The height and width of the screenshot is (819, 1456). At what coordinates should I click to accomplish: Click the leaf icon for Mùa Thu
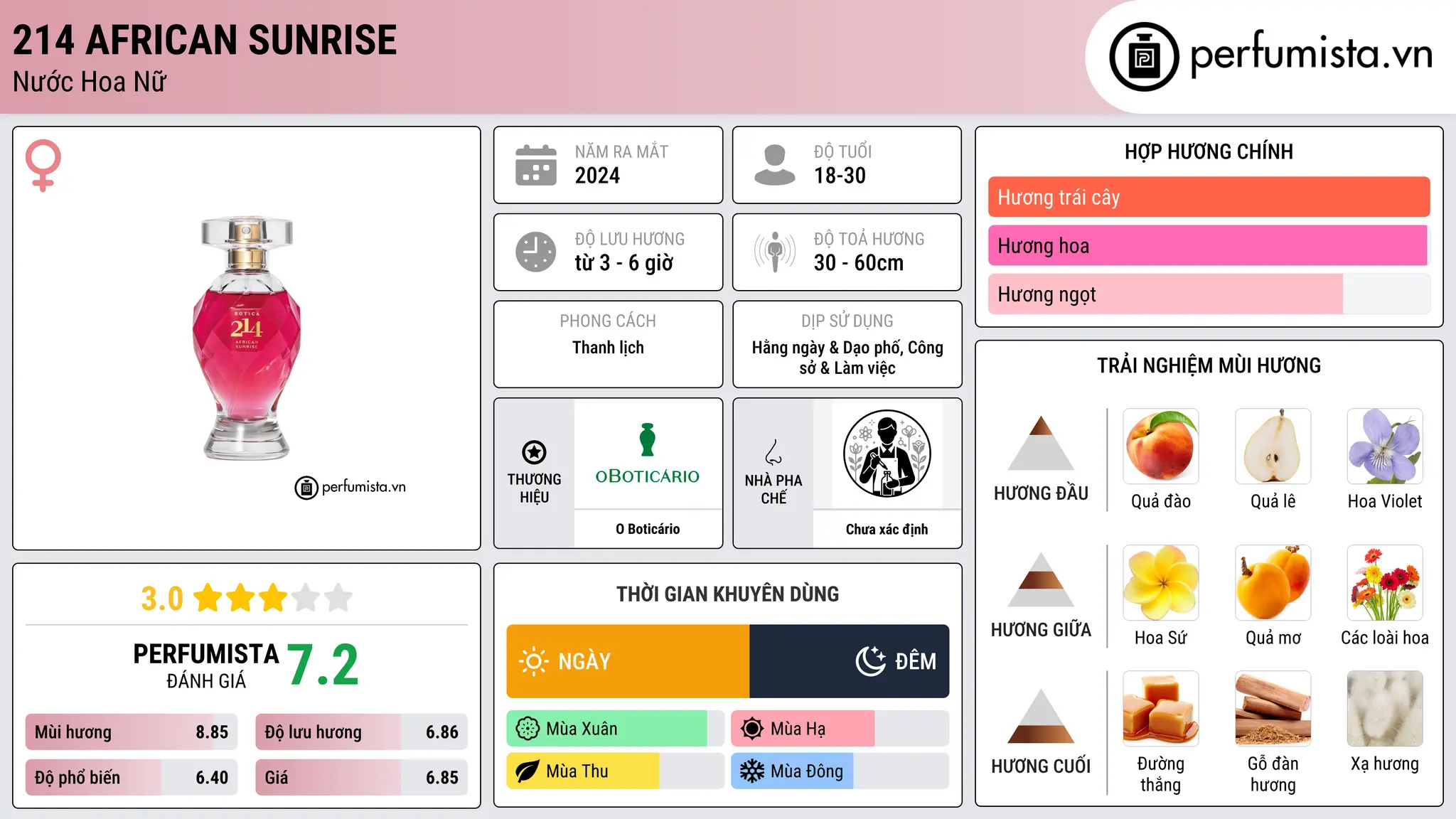[x=528, y=771]
